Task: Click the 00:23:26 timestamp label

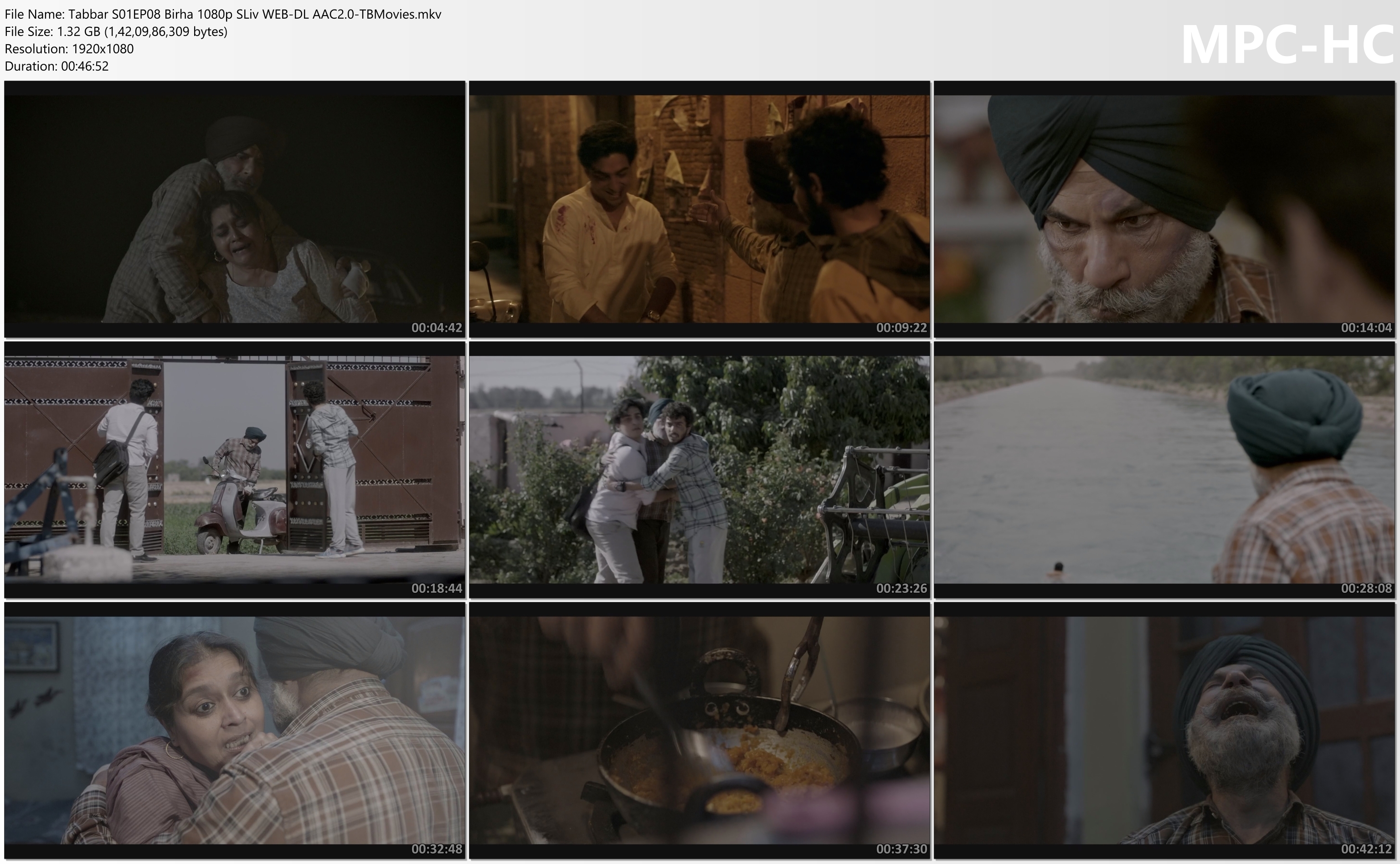Action: (x=901, y=588)
